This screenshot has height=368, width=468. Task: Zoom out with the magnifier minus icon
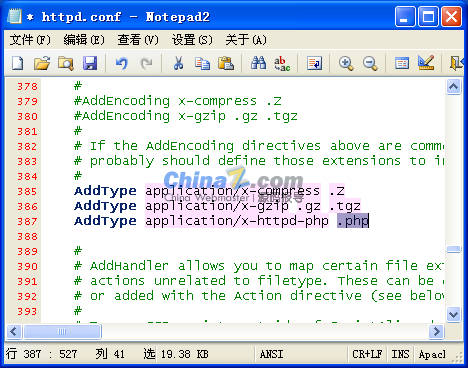click(x=370, y=63)
